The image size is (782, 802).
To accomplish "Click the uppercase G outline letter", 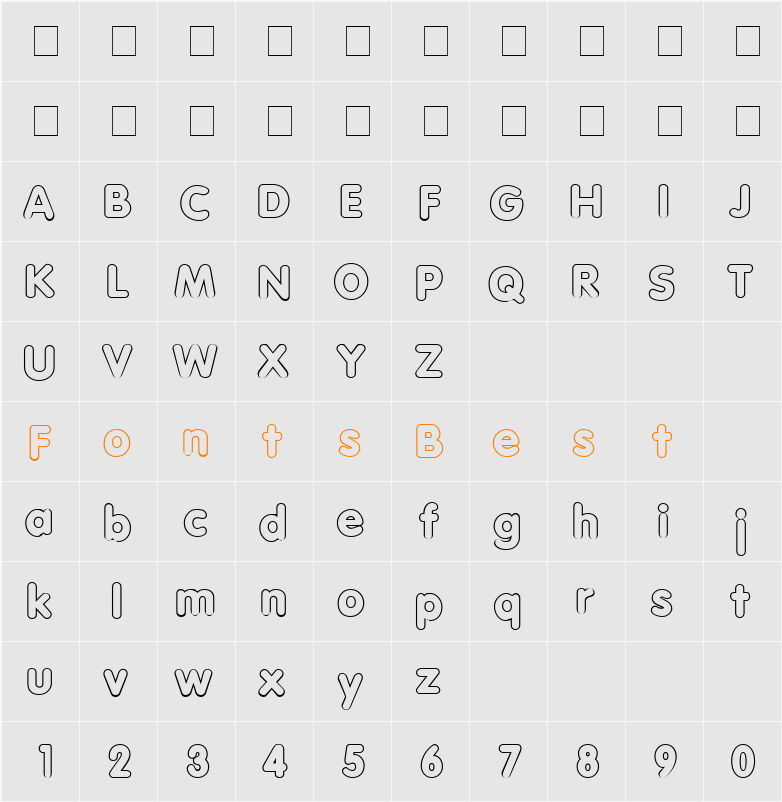I will (506, 203).
